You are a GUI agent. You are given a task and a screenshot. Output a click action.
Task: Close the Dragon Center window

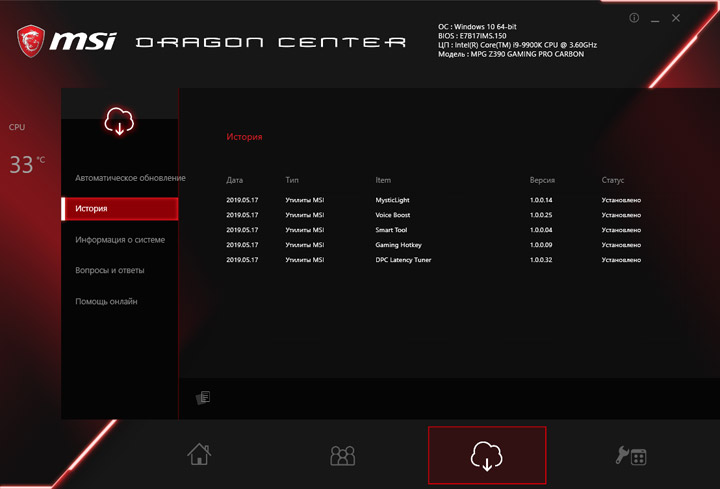(x=676, y=18)
